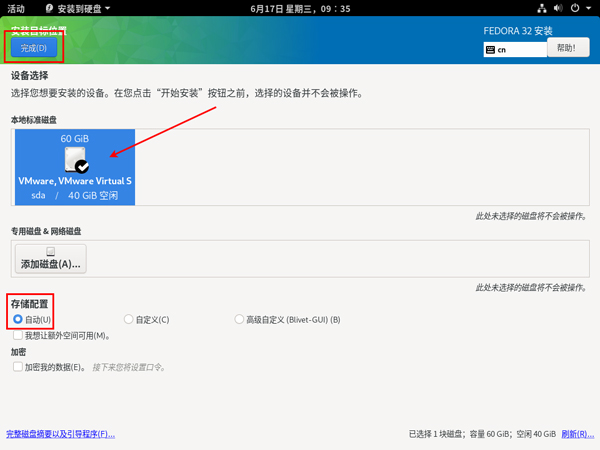Image resolution: width=600 pixels, height=450 pixels.
Task: Click the power icon in top bar
Action: (x=576, y=8)
